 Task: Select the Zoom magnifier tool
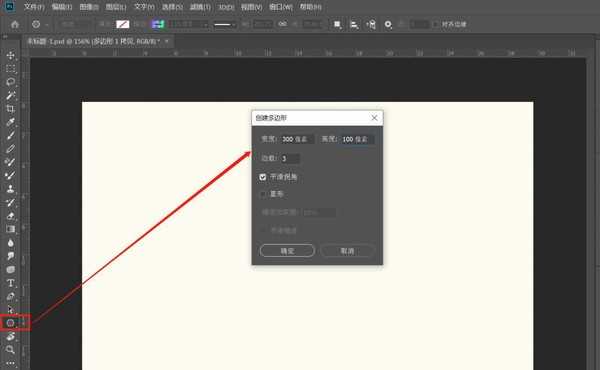pos(10,350)
